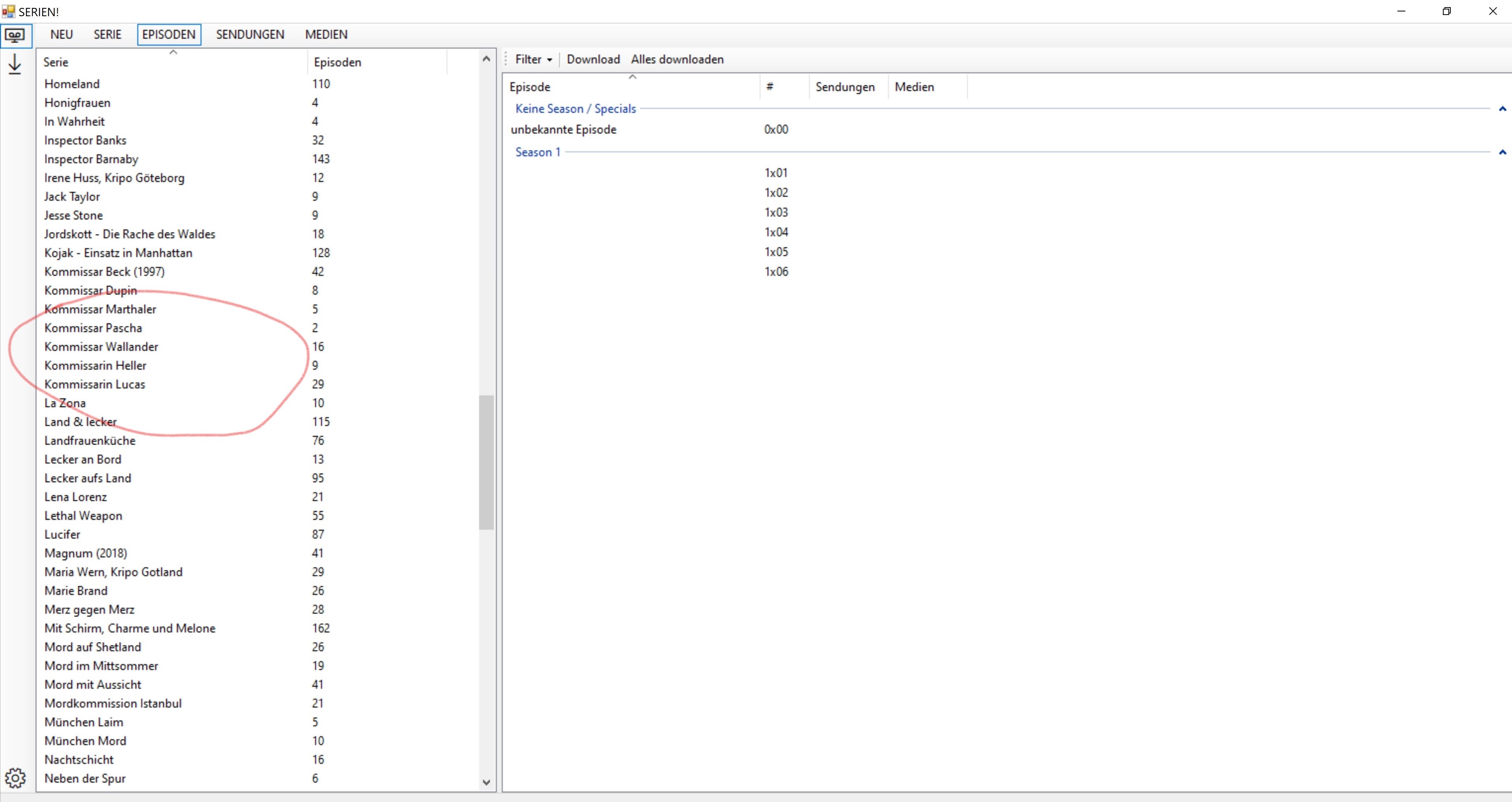1512x802 pixels.
Task: Click Alles downloaden button
Action: [677, 59]
